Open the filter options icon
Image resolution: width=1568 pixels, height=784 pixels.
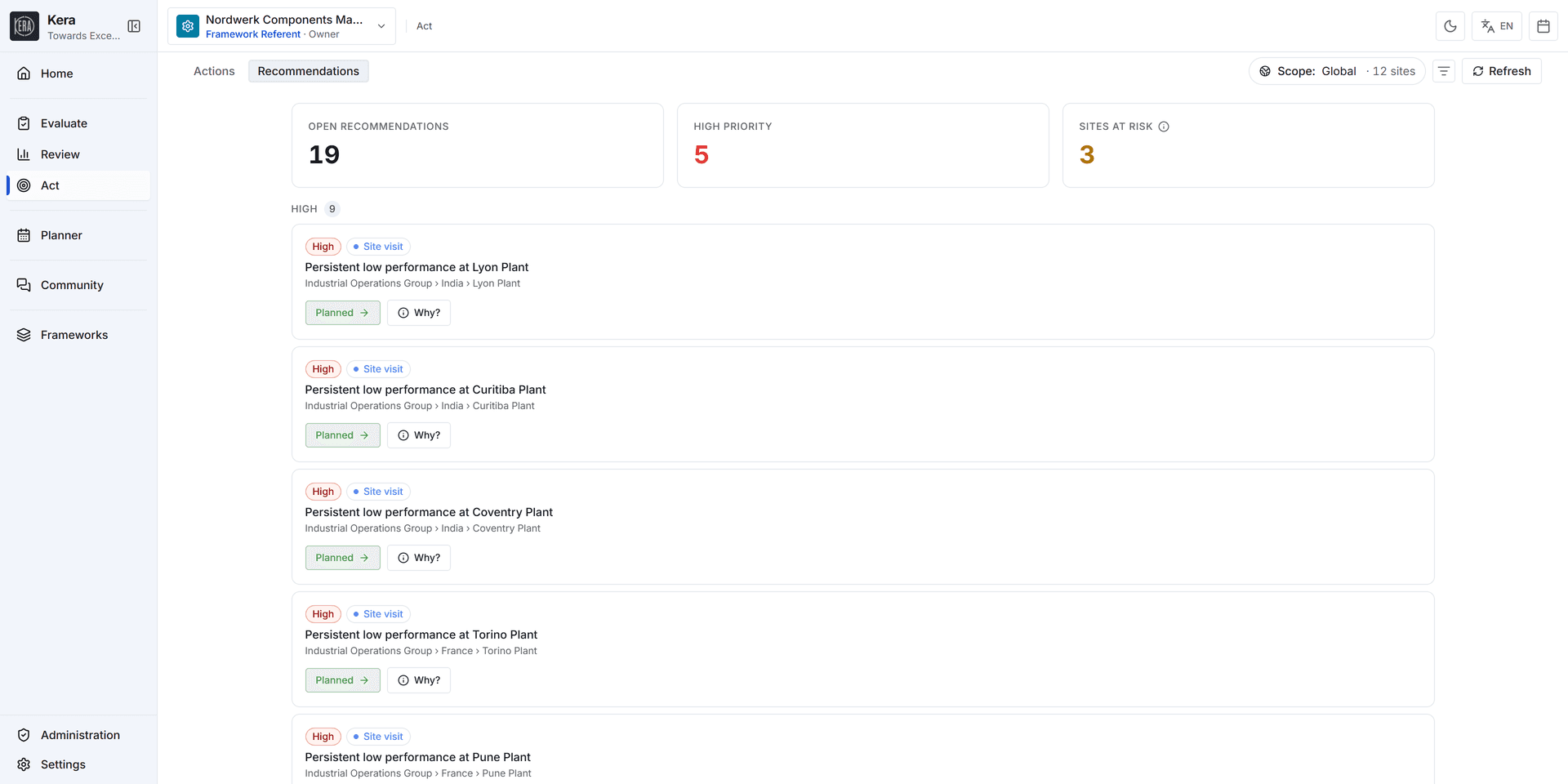click(x=1444, y=71)
